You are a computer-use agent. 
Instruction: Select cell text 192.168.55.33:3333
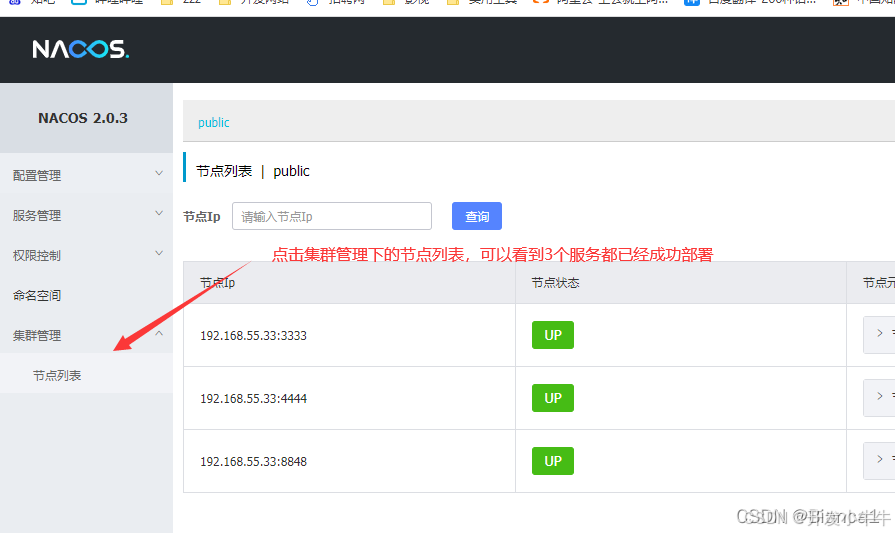point(253,336)
